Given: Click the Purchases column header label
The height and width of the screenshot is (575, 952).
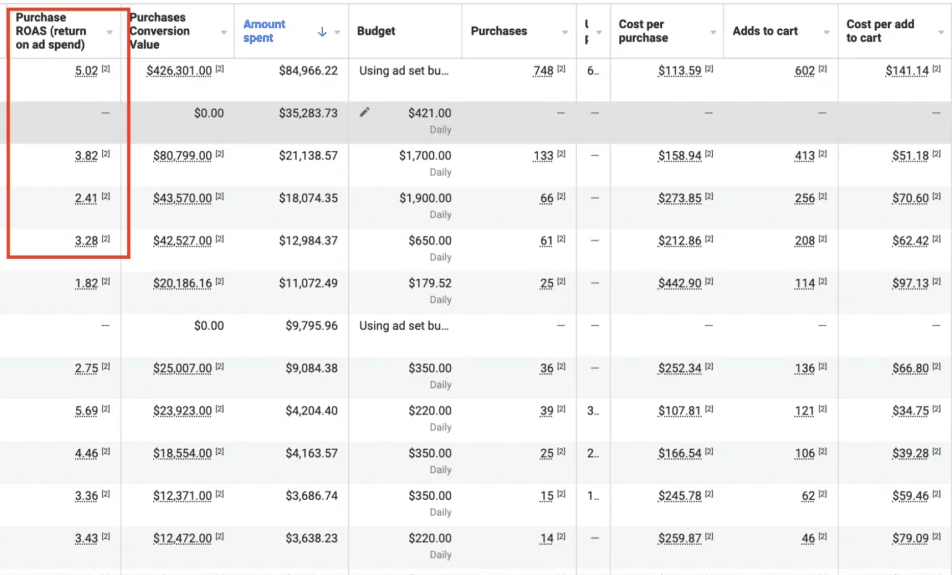Looking at the screenshot, I should 499,31.
